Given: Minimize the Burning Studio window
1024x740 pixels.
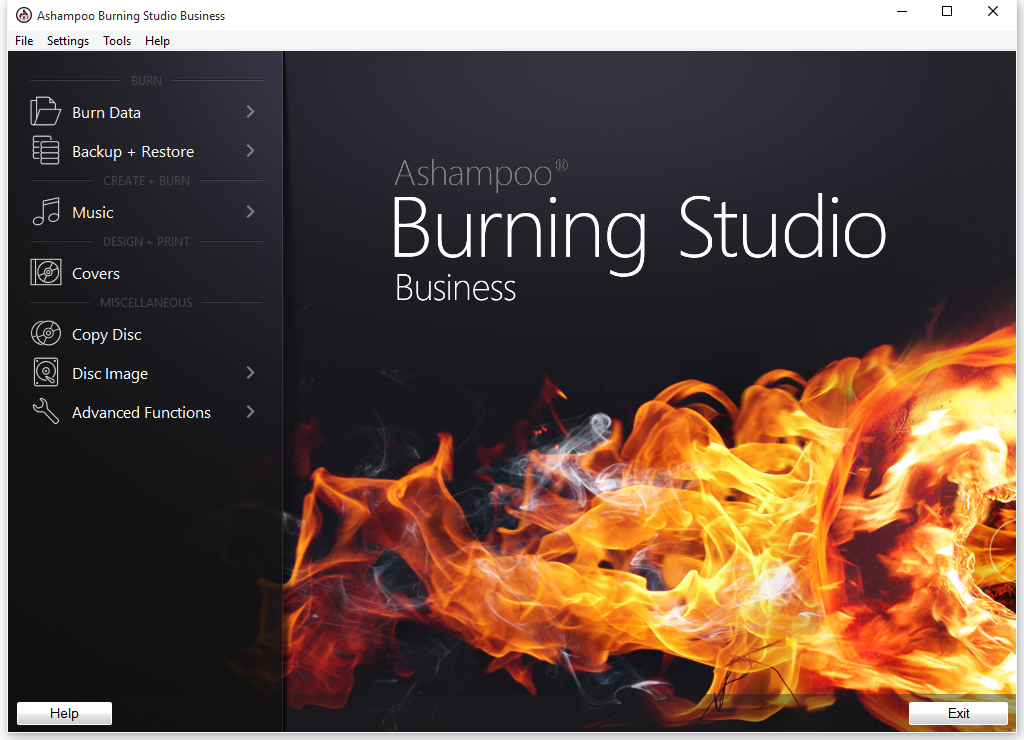Looking at the screenshot, I should [x=902, y=12].
